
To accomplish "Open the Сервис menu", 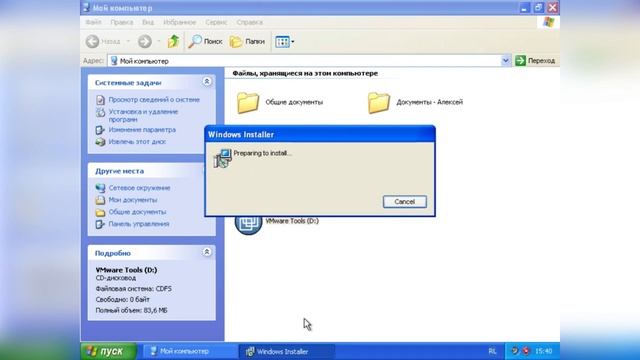I will 216,22.
